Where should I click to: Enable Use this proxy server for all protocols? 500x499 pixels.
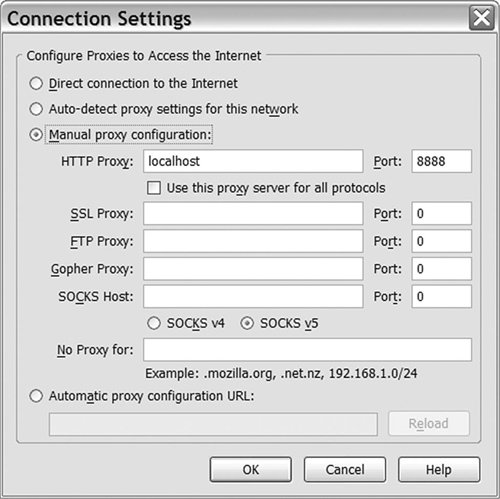pos(154,188)
